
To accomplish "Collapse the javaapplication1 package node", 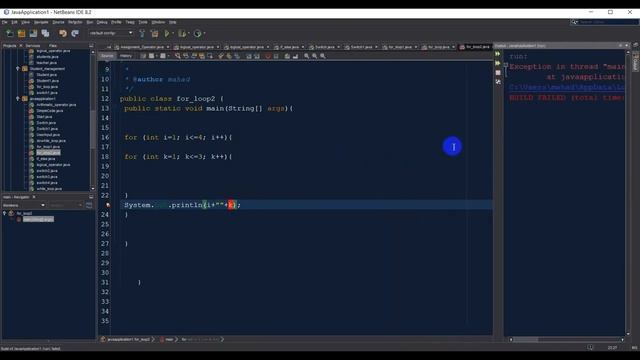I will [18, 99].
